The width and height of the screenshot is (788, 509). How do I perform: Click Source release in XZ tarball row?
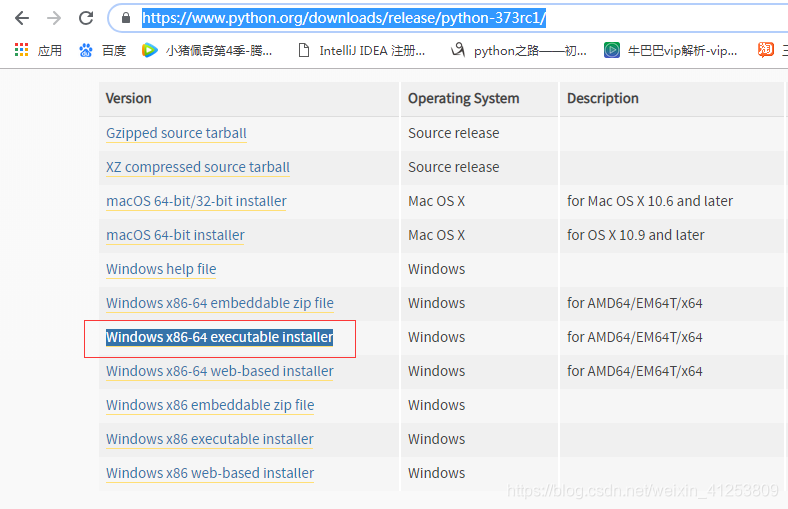[454, 167]
